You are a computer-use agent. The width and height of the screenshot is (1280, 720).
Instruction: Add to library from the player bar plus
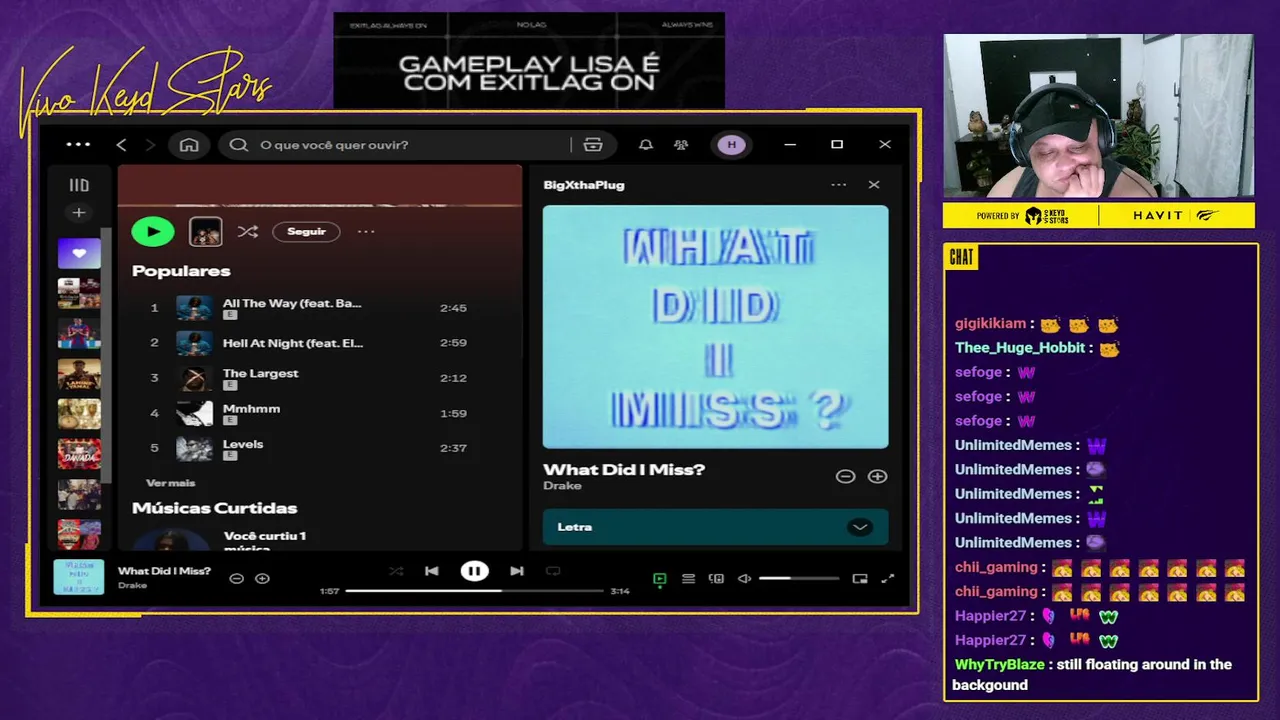262,578
